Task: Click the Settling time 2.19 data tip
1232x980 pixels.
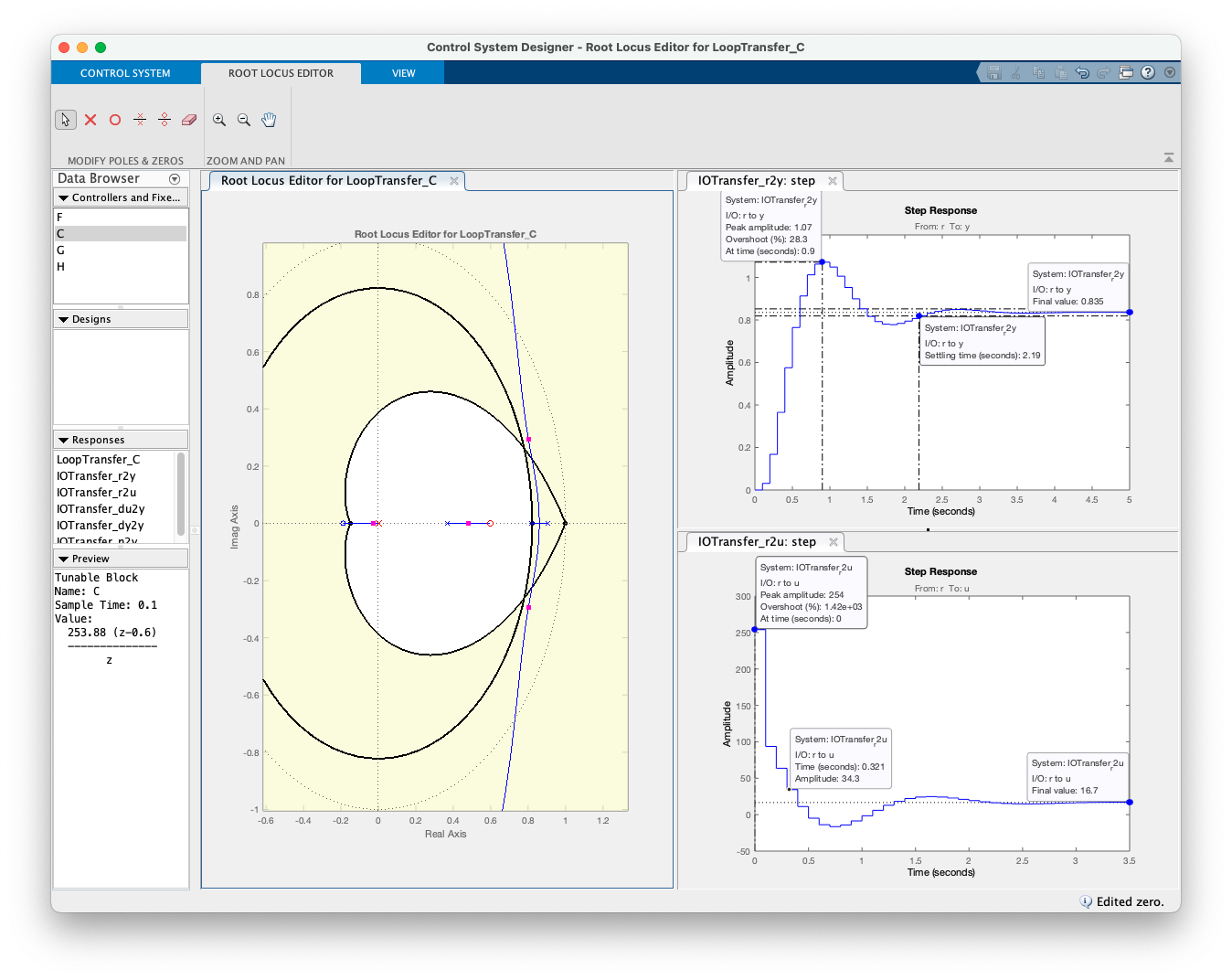Action: click(982, 341)
